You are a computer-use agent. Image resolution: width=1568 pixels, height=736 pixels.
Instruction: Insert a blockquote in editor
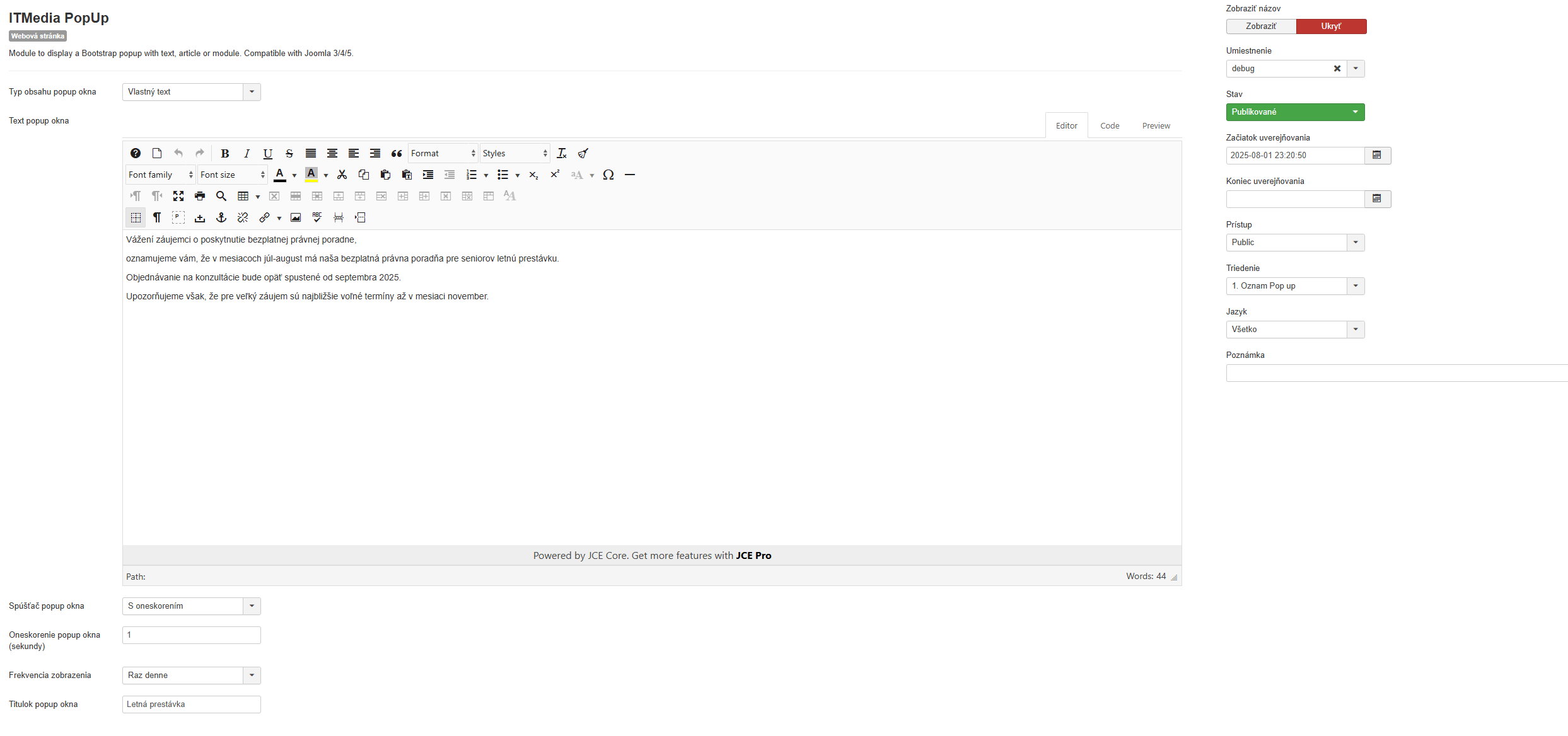coord(397,154)
